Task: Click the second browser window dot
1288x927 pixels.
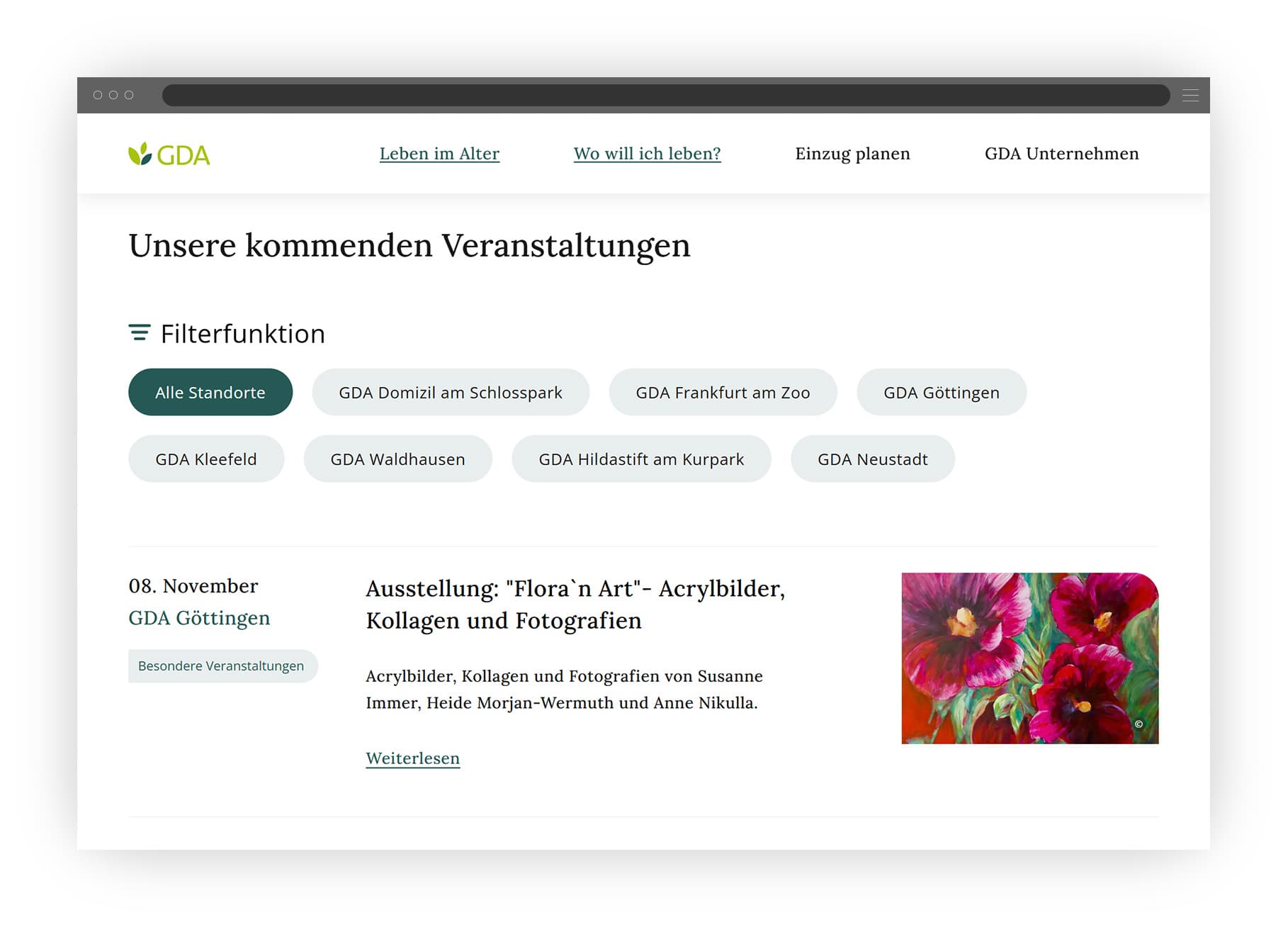Action: (113, 94)
